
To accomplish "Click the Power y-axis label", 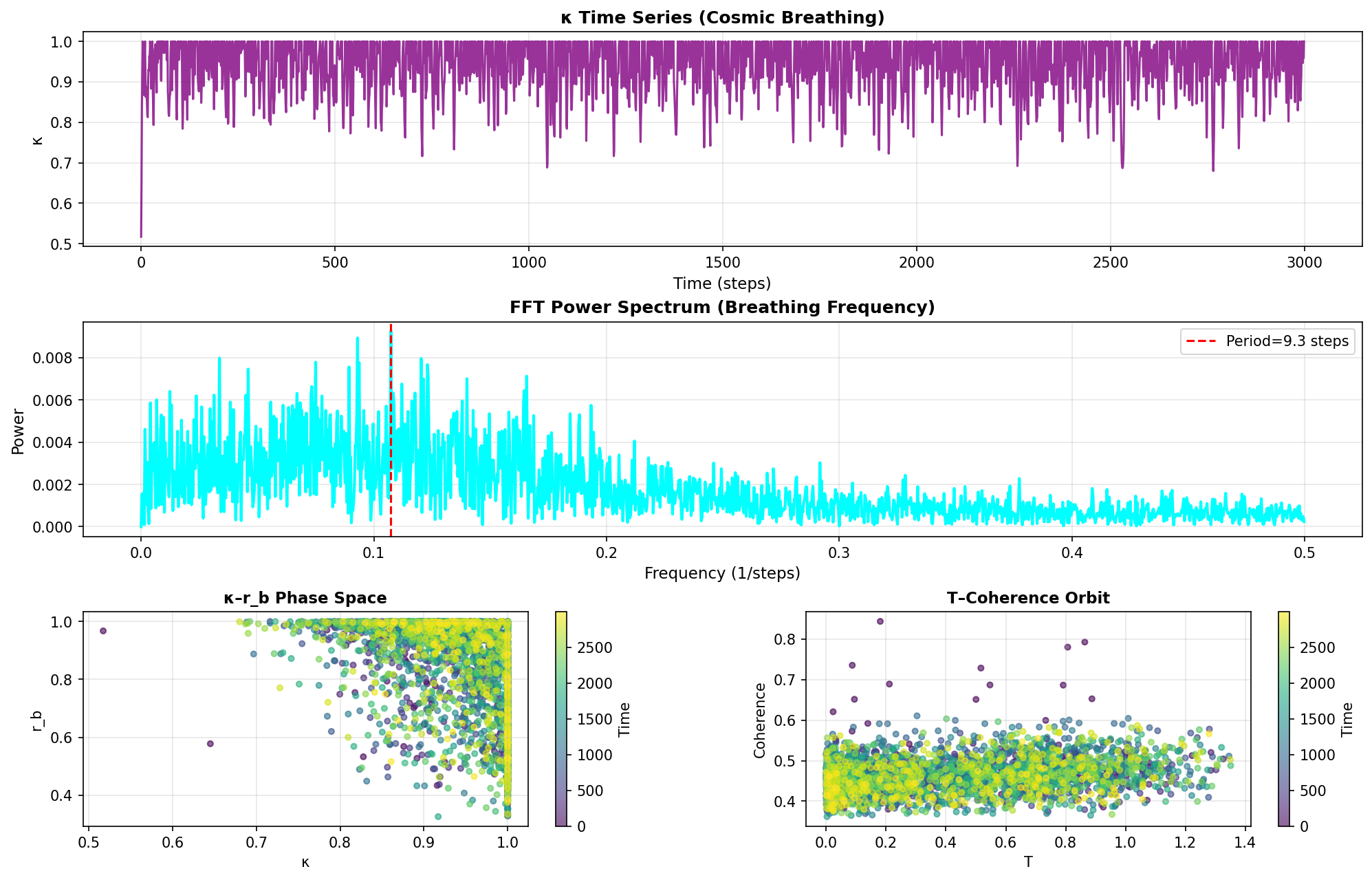I will 19,431.
